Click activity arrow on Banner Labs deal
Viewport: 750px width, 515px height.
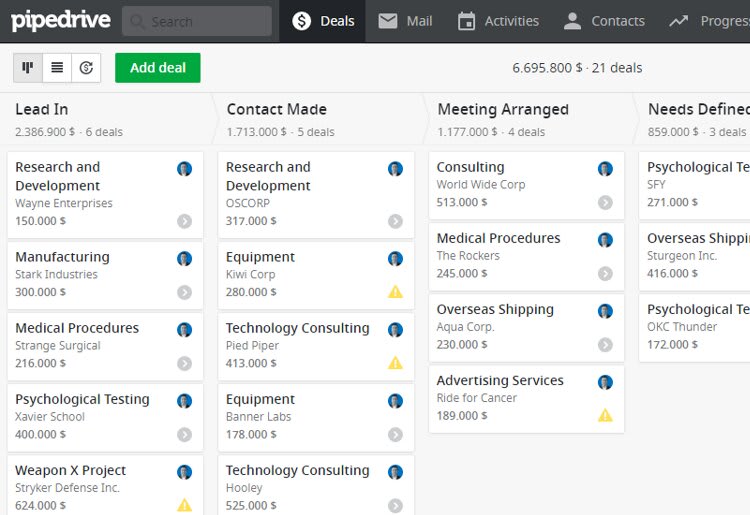pyautogui.click(x=395, y=435)
